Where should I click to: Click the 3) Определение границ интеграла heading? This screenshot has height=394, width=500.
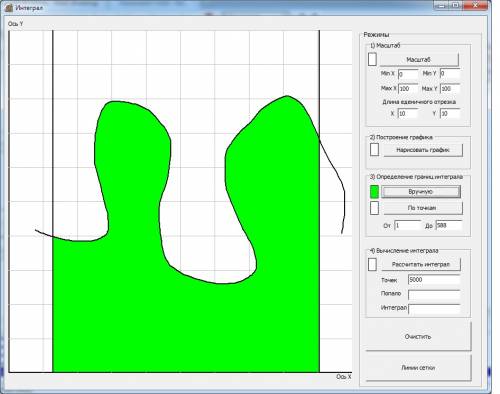pyautogui.click(x=416, y=177)
